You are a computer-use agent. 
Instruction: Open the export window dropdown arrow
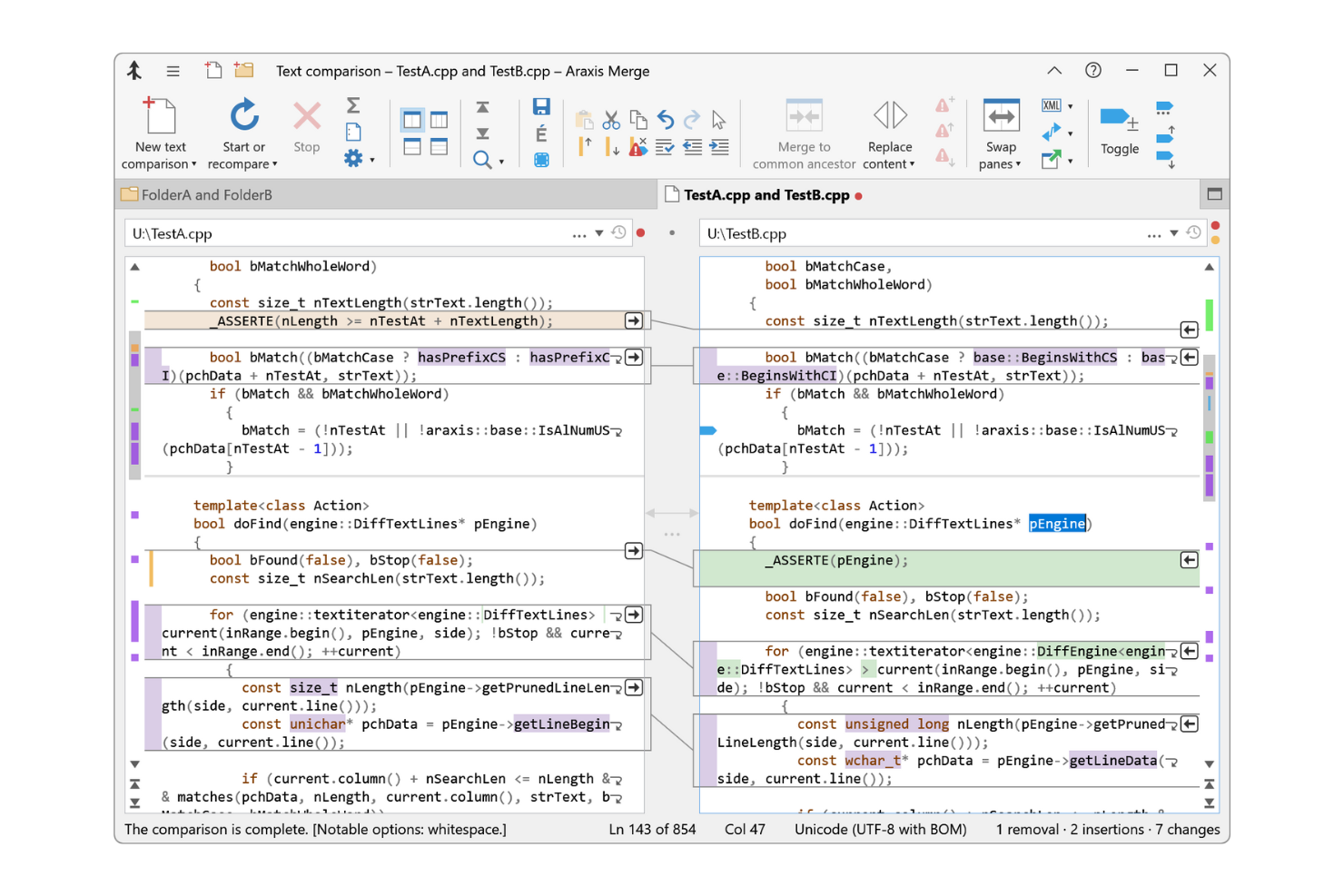tap(1071, 162)
